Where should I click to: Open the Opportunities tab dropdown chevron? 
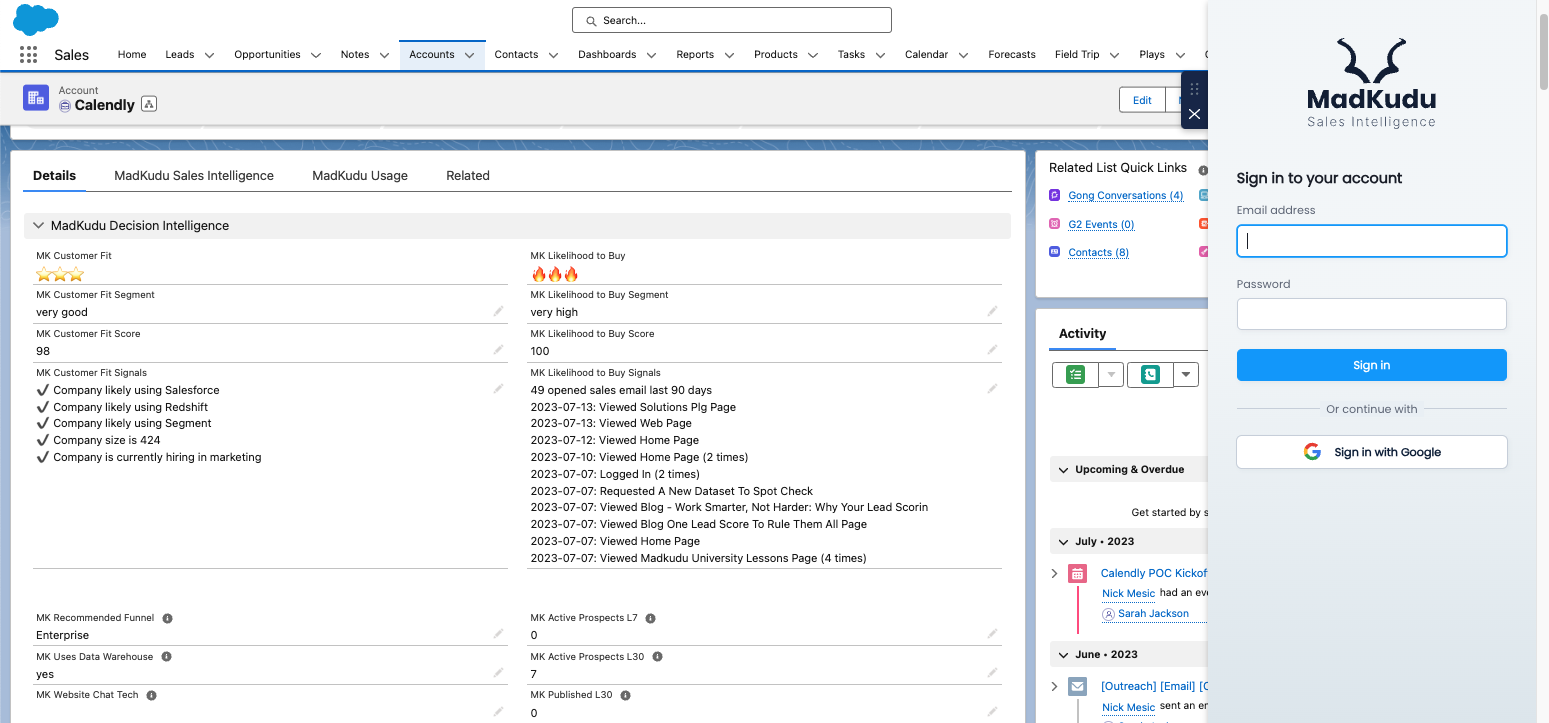coord(316,55)
